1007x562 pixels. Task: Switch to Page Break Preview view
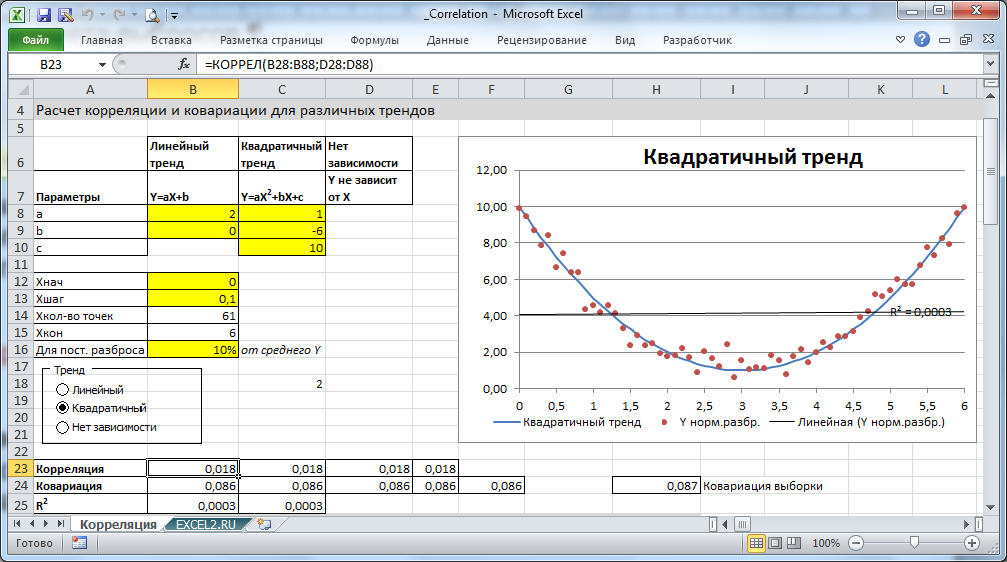point(794,543)
